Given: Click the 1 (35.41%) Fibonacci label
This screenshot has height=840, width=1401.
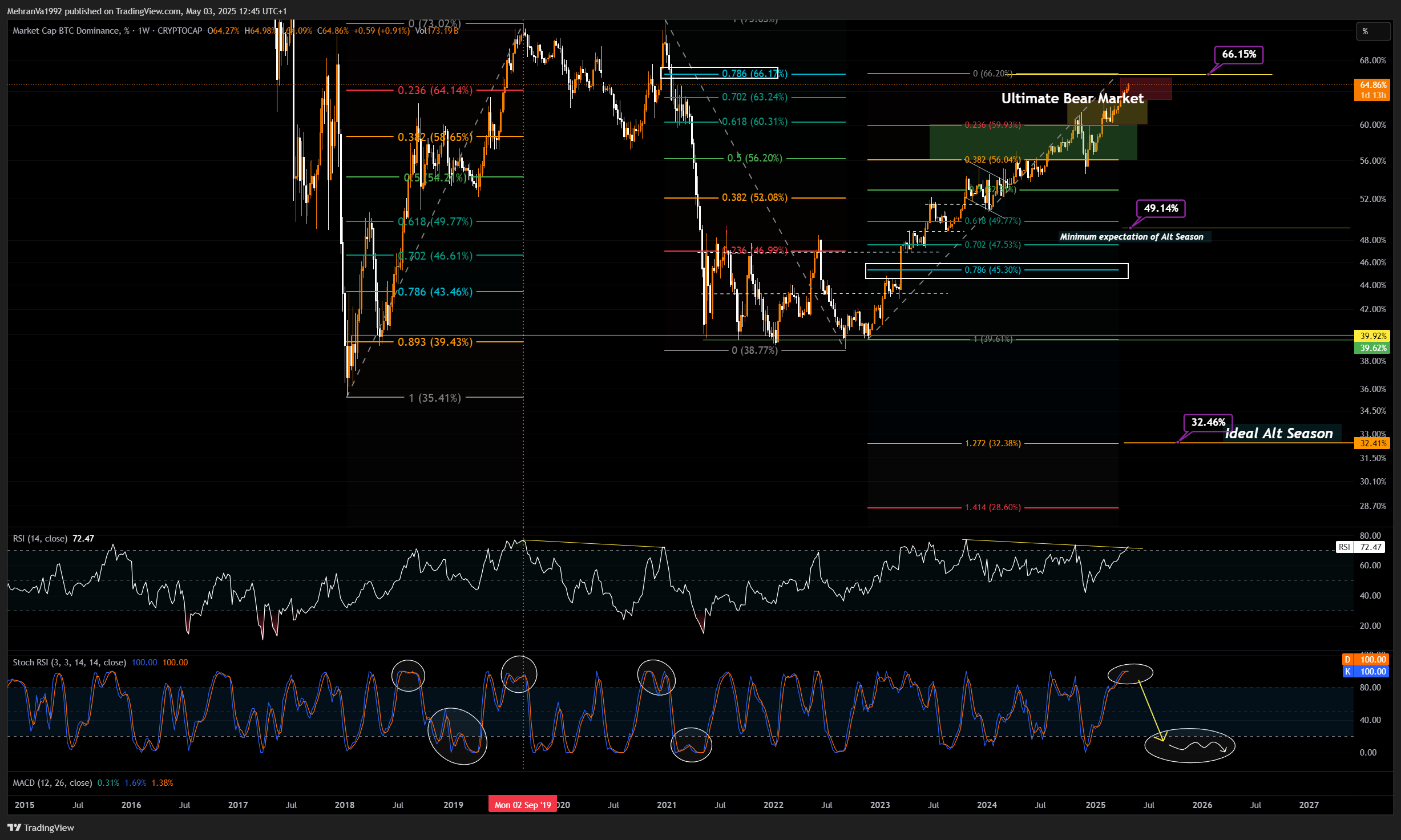Looking at the screenshot, I should [435, 398].
